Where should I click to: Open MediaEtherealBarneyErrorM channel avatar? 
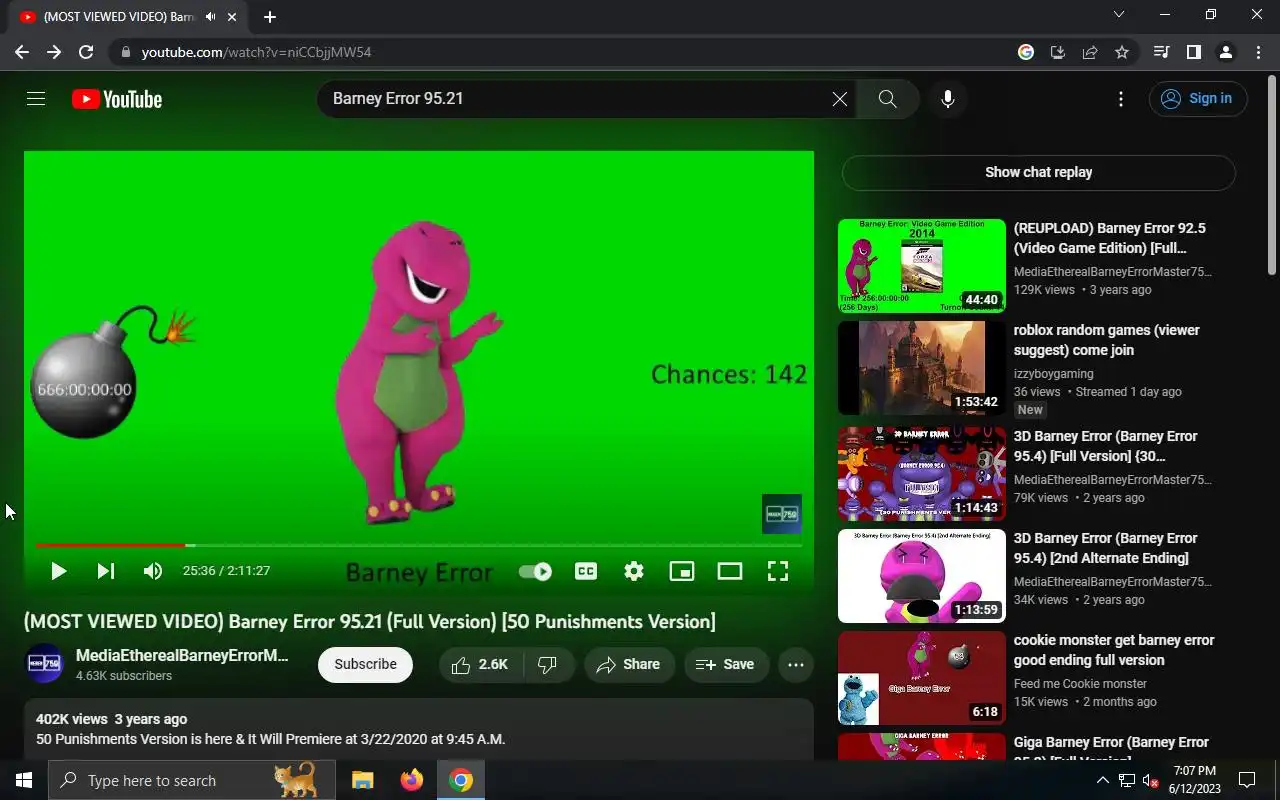44,664
